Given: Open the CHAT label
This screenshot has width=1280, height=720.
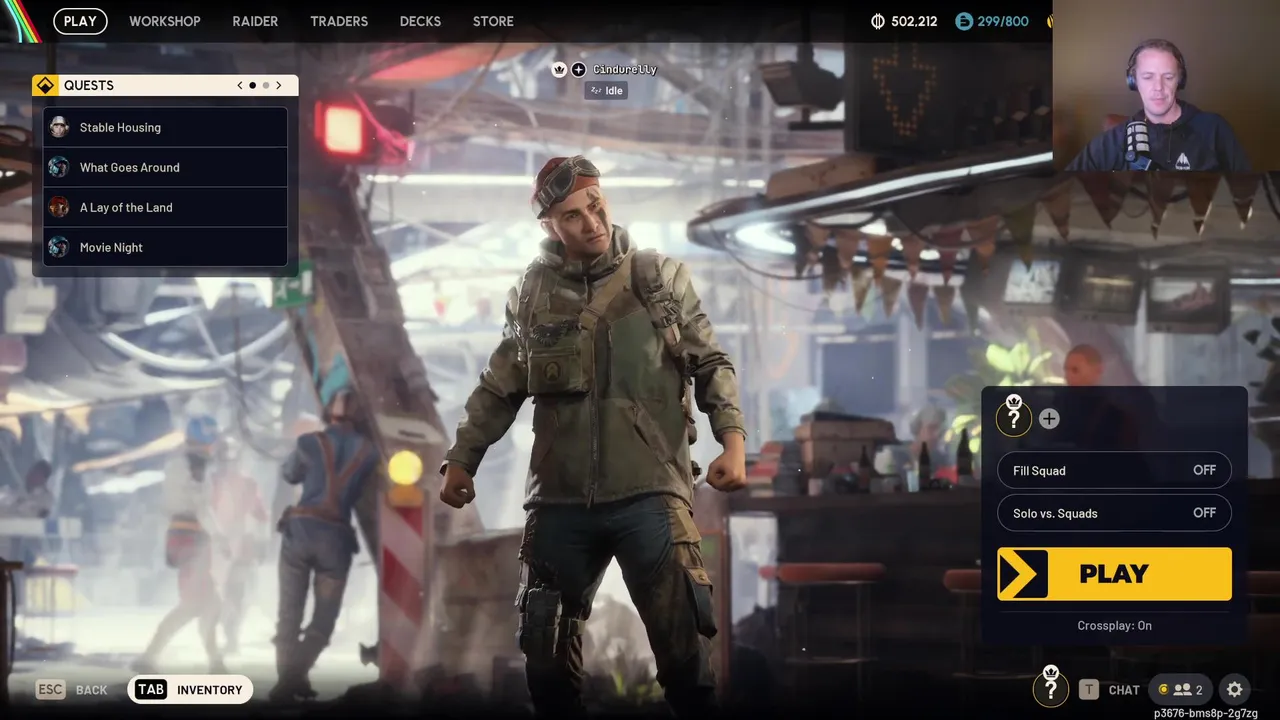Looking at the screenshot, I should pos(1124,690).
